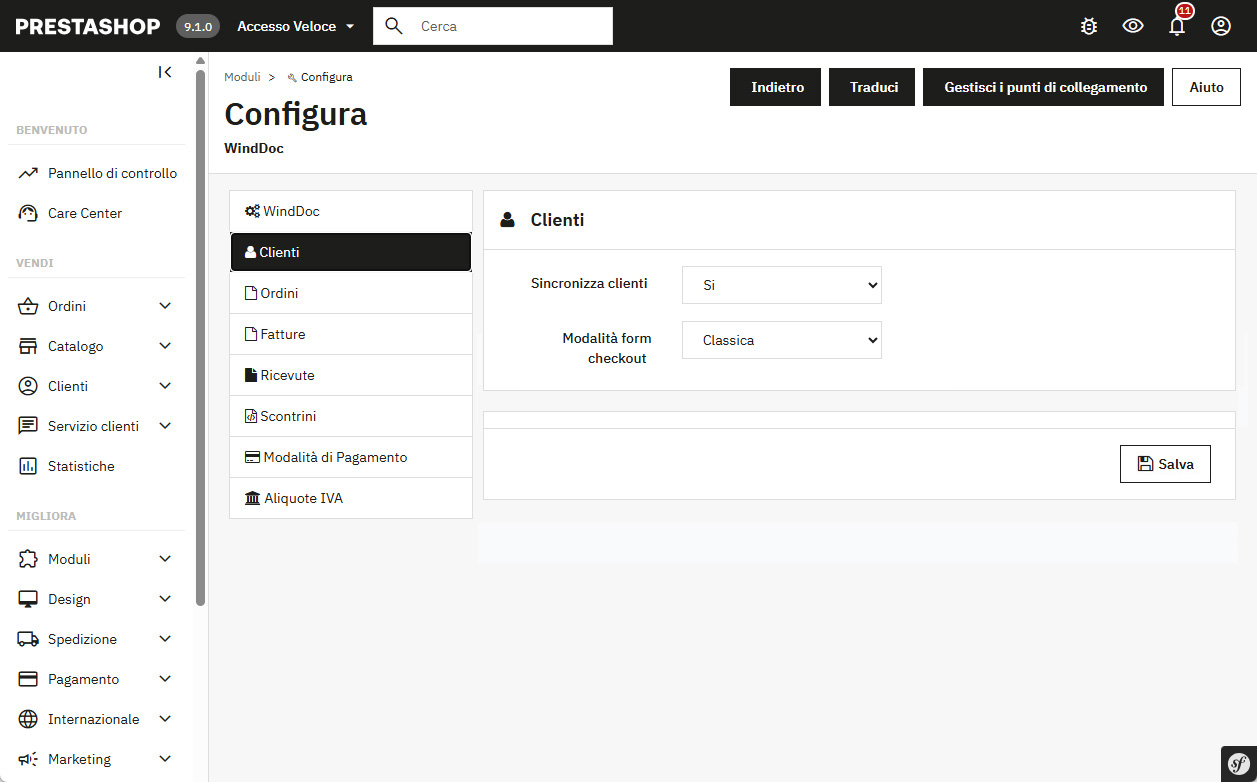This screenshot has width=1257, height=782.
Task: Expand the Ordini sidebar chevron
Action: [x=165, y=306]
